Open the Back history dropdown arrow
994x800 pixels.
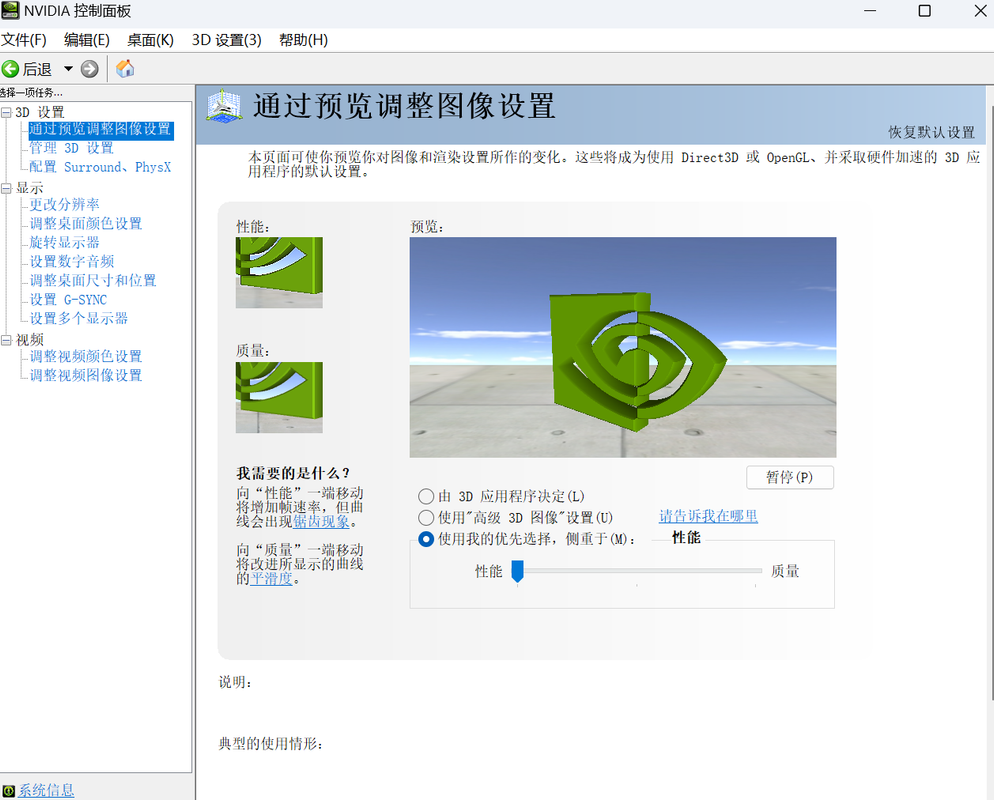point(68,68)
